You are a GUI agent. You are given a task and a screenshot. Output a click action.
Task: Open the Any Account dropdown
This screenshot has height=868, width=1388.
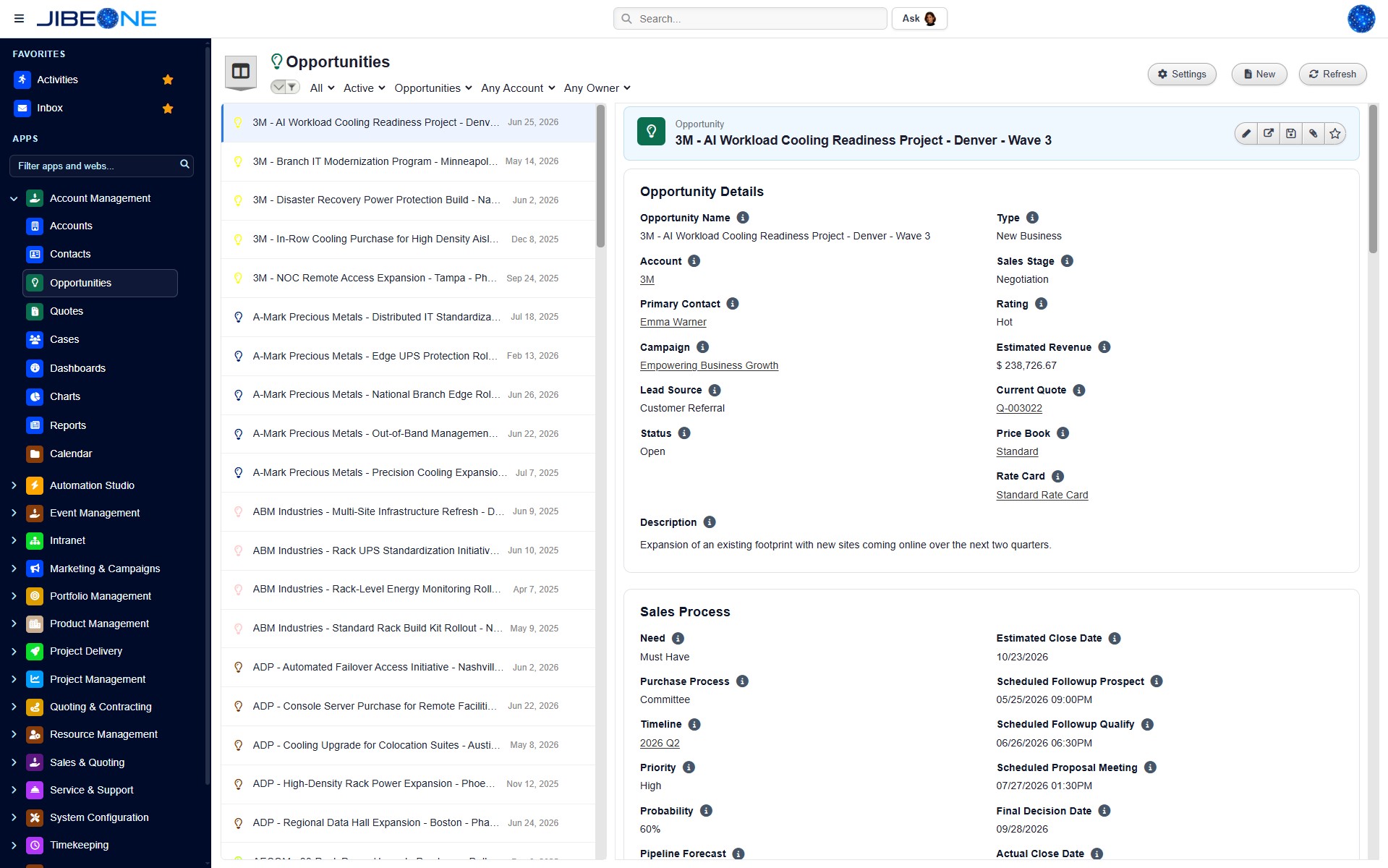(518, 88)
